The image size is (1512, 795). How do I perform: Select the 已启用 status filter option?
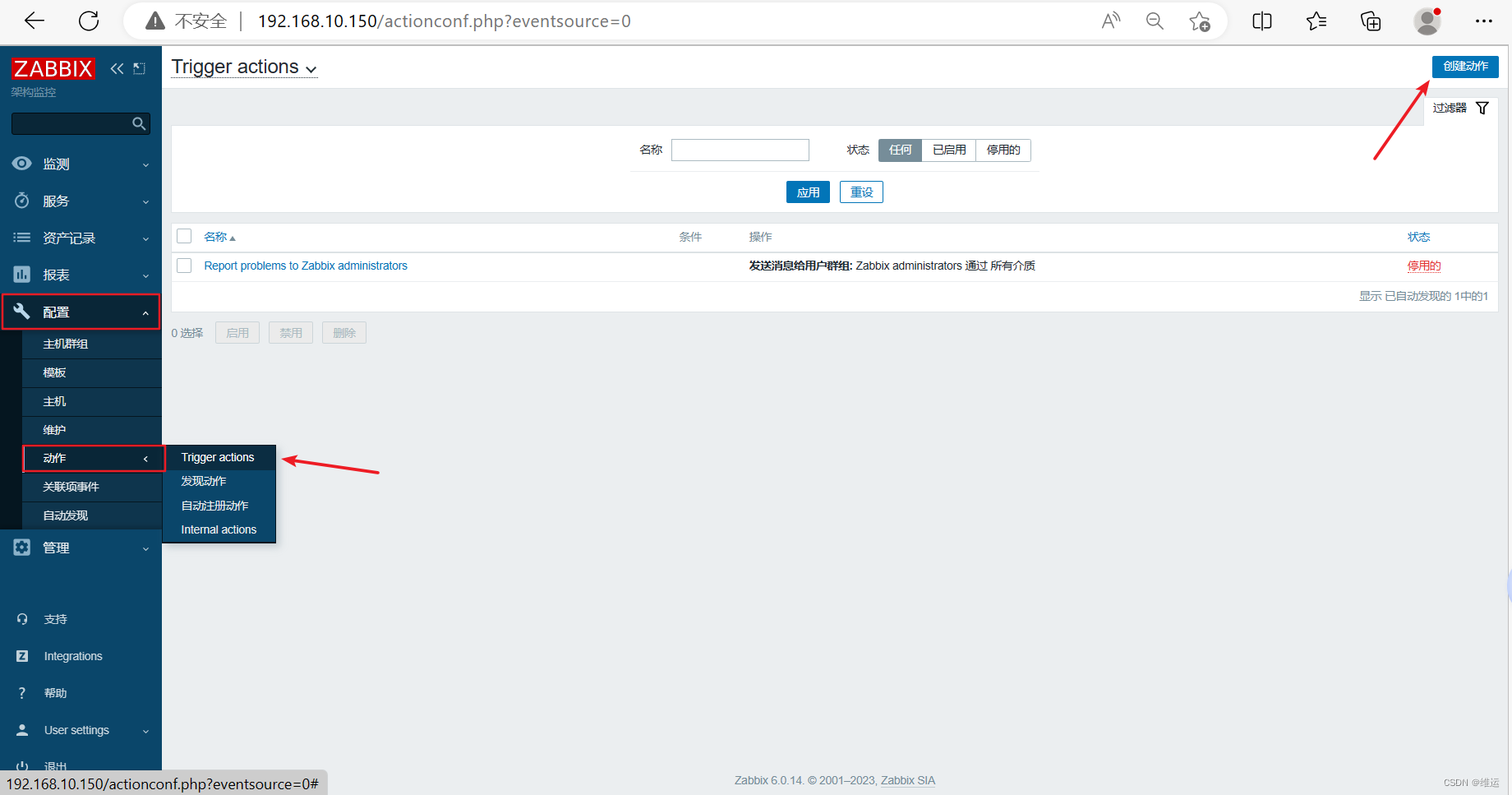pyautogui.click(x=949, y=150)
